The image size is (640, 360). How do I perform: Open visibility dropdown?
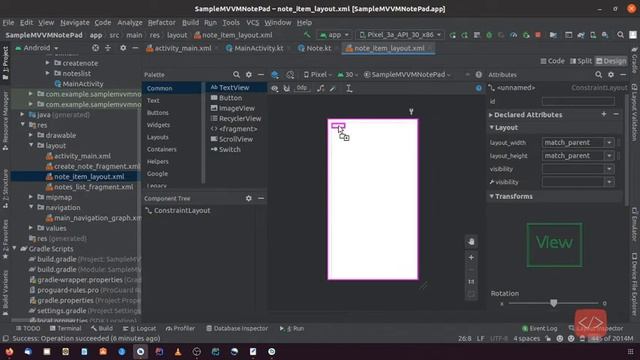609,169
